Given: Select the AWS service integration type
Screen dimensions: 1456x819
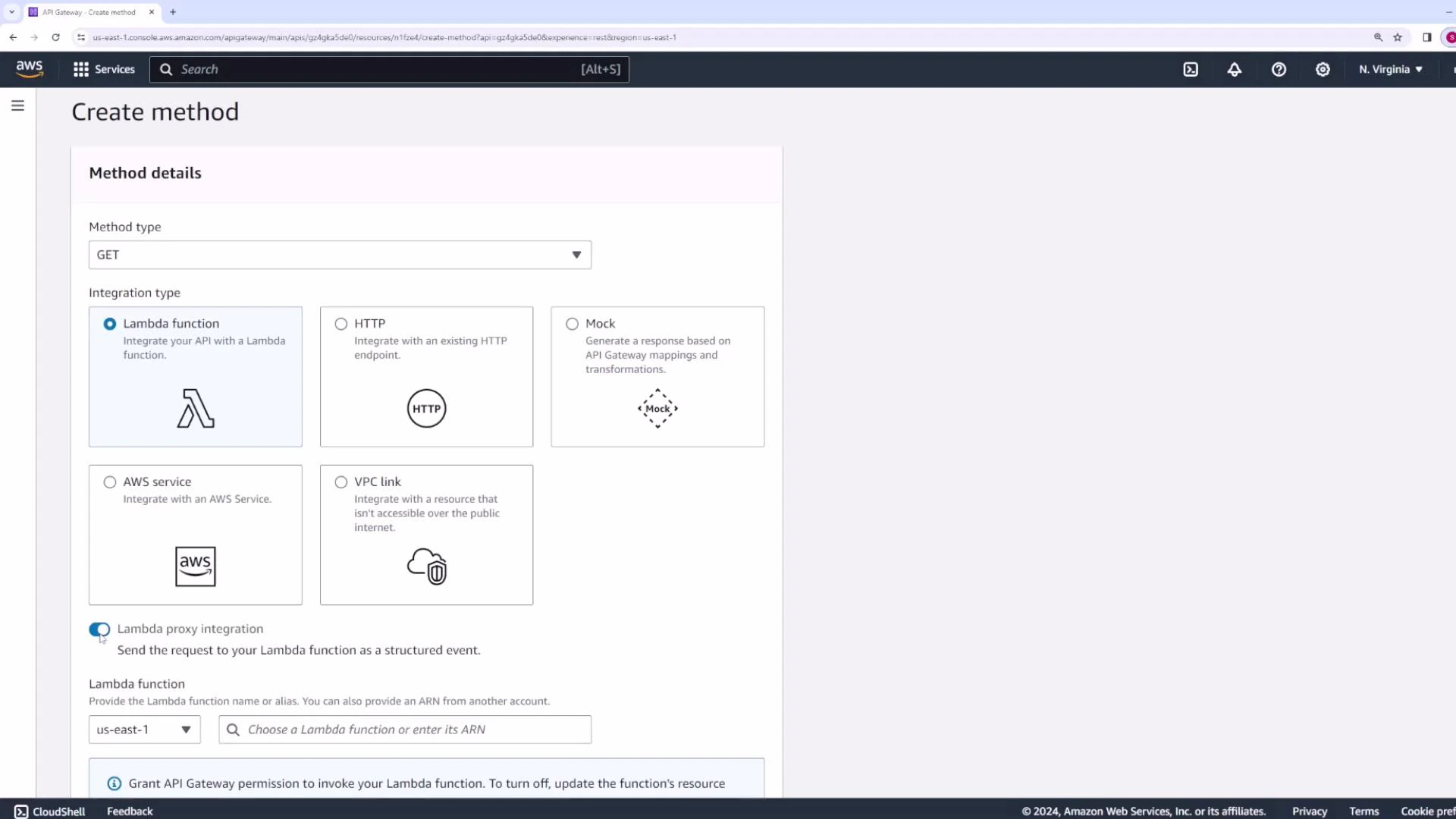Looking at the screenshot, I should [x=109, y=482].
